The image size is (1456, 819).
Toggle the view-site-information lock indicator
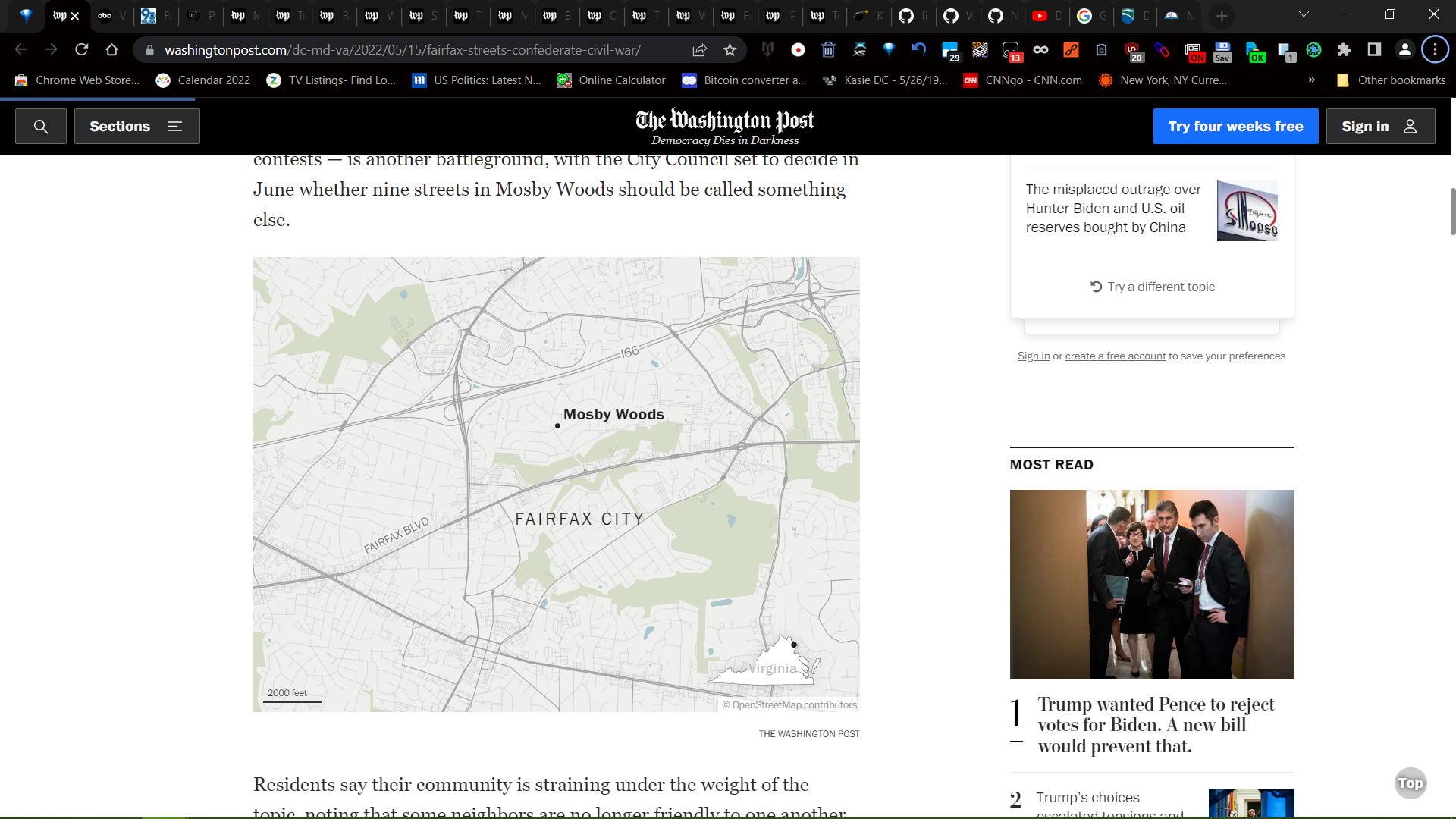click(x=149, y=49)
